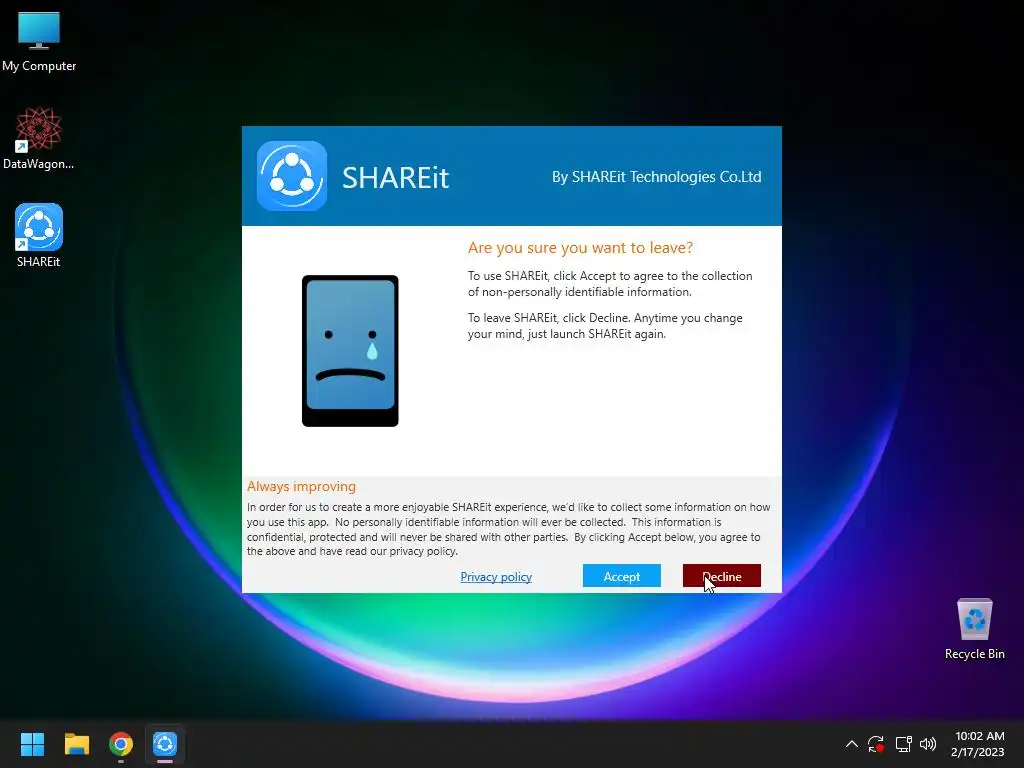The height and width of the screenshot is (768, 1024).
Task: Click the sad crying phone illustration
Action: click(x=350, y=351)
